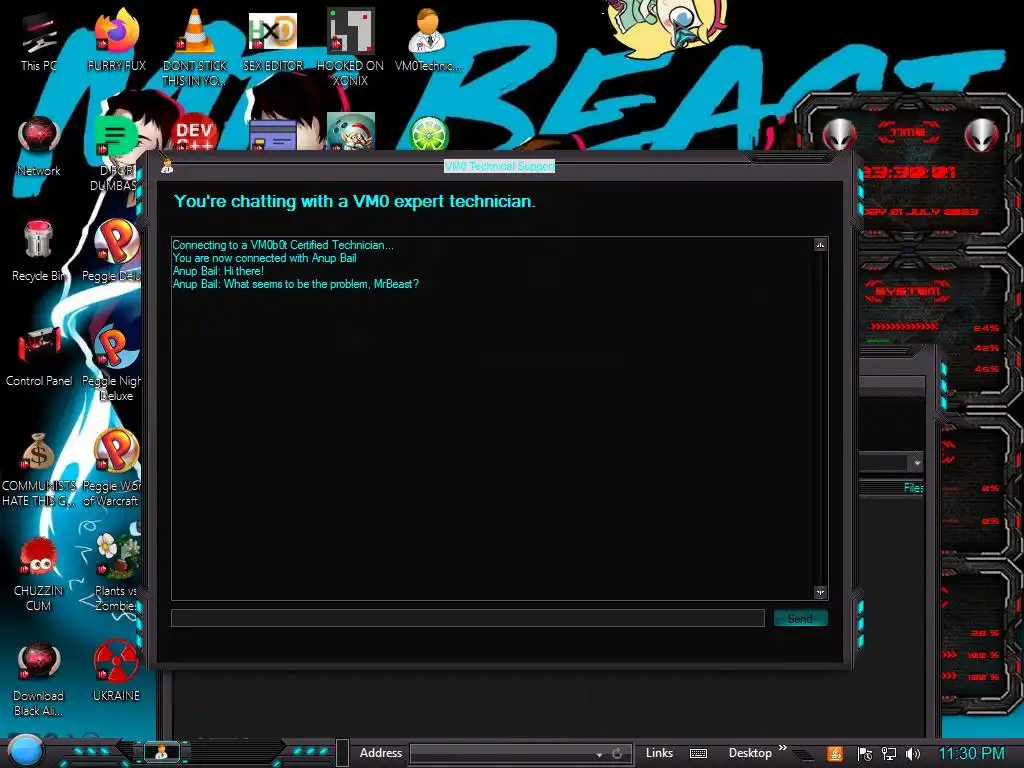The height and width of the screenshot is (768, 1024).
Task: Click the Address bar refresh button
Action: tap(617, 754)
